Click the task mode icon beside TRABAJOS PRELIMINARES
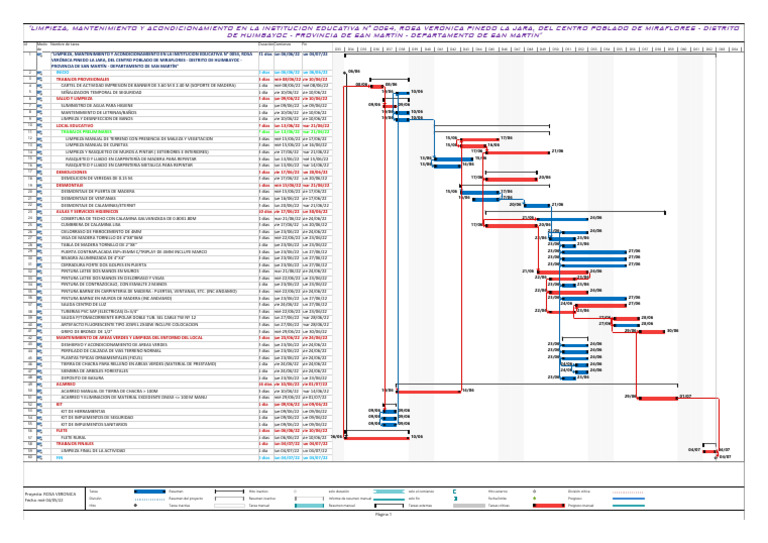This screenshot has height=543, width=768. [40, 132]
